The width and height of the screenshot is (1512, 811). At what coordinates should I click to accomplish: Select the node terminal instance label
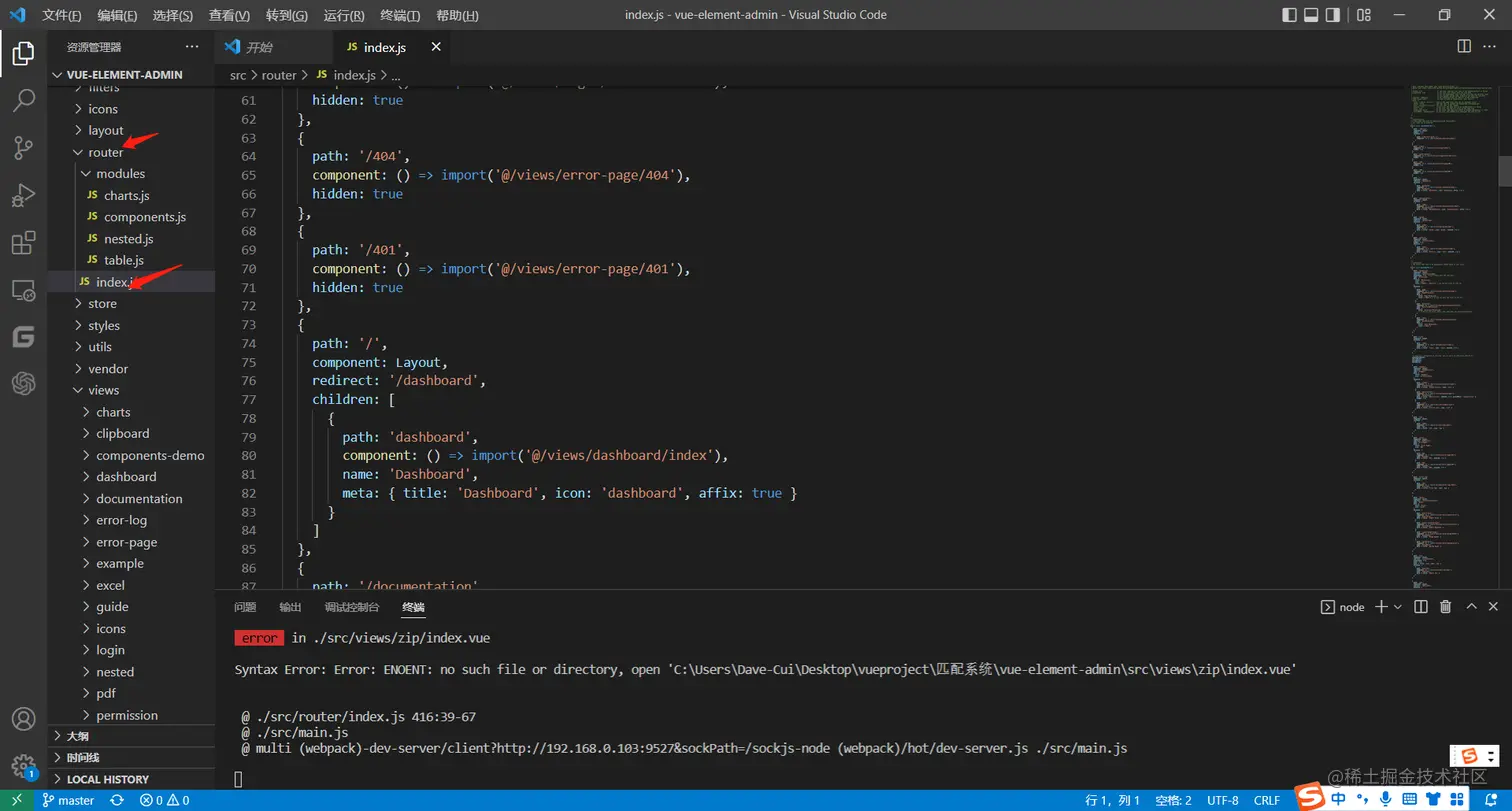tap(1343, 607)
